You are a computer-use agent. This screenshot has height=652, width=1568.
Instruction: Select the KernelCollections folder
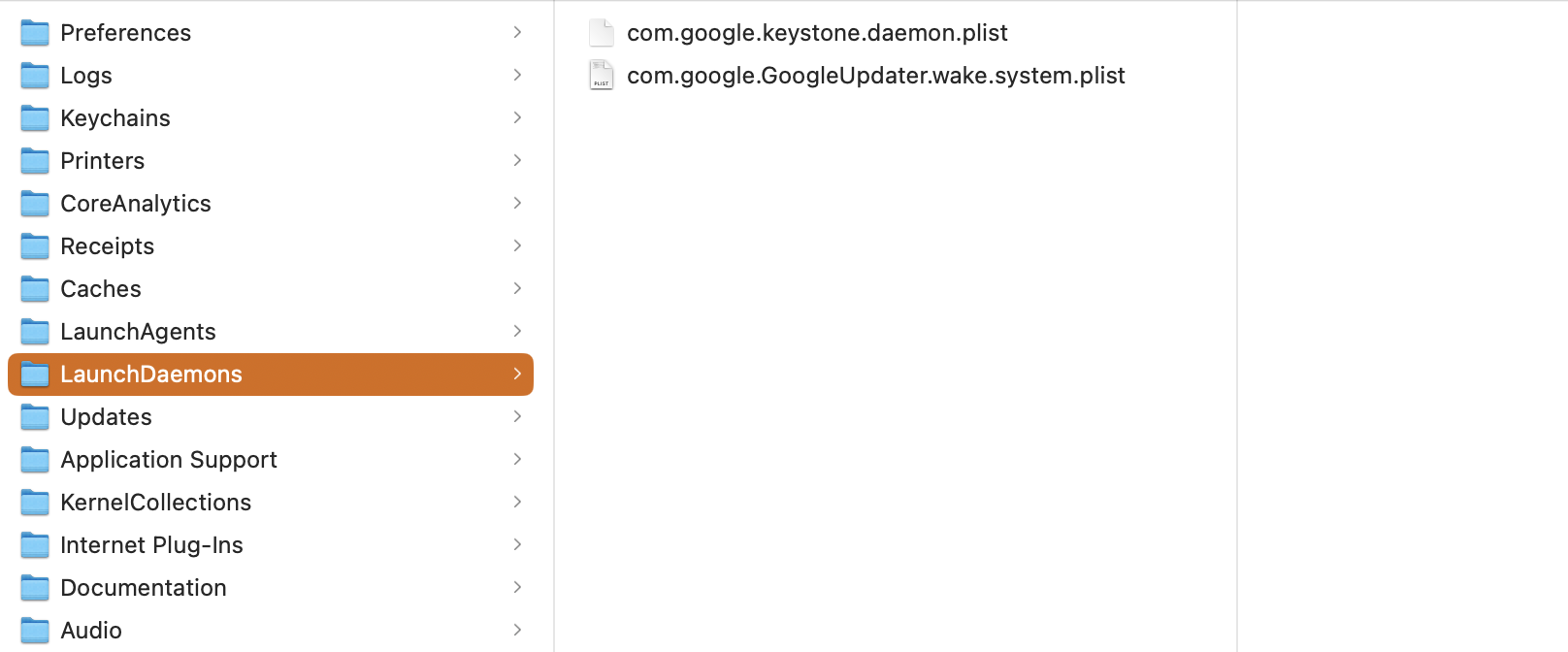point(155,503)
